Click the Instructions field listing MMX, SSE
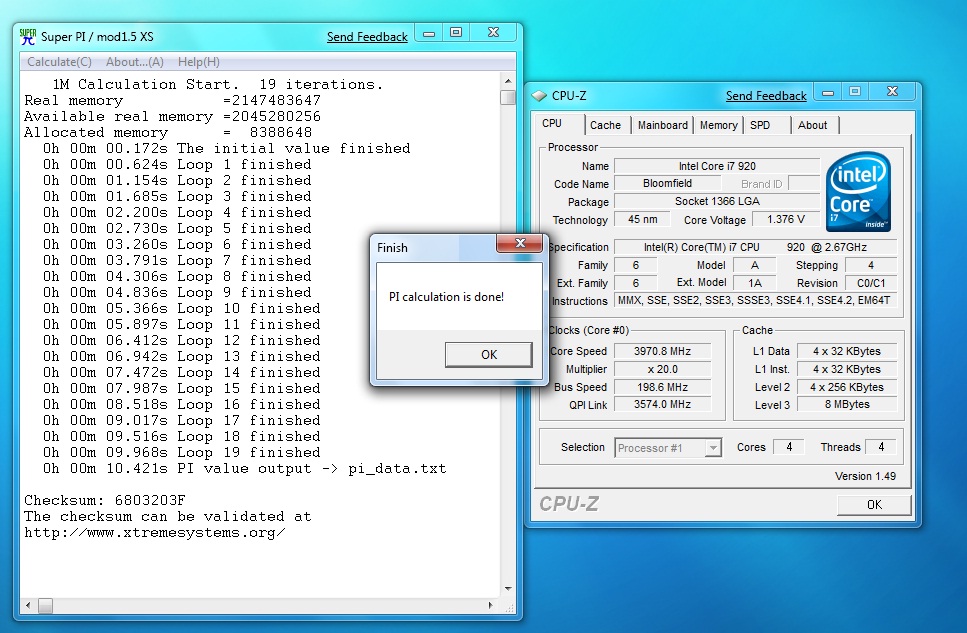 pyautogui.click(x=755, y=300)
